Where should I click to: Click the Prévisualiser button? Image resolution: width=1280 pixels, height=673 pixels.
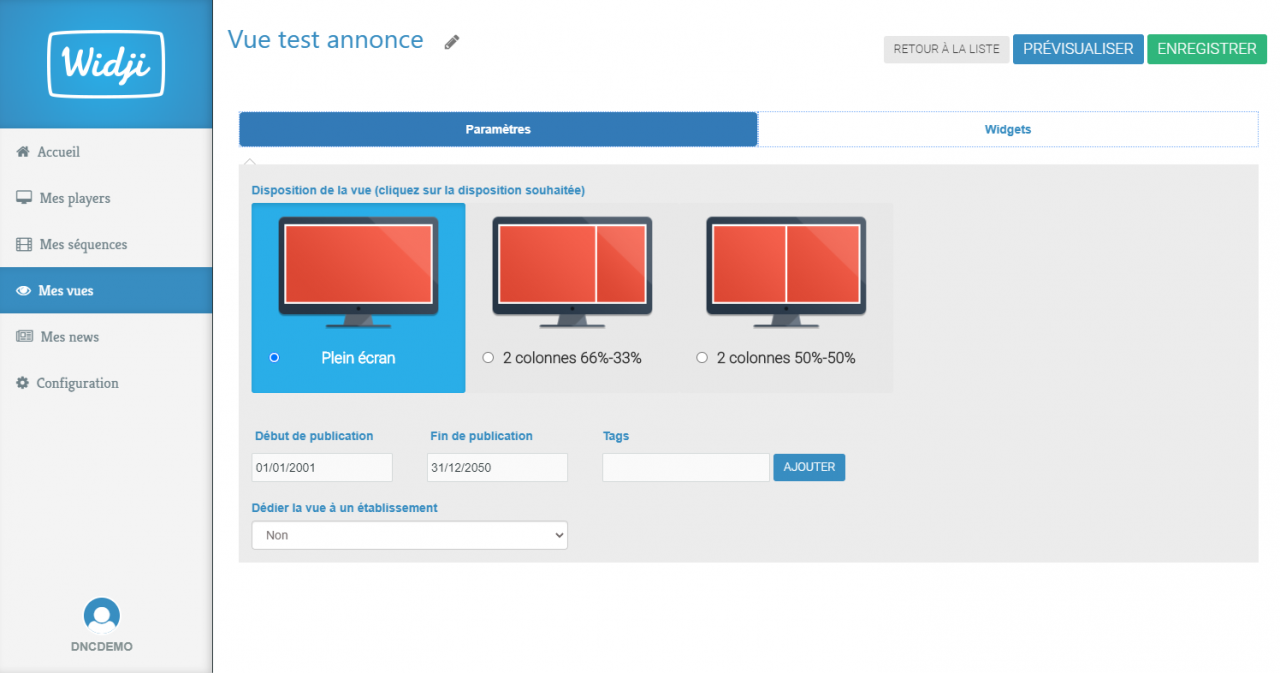point(1078,49)
